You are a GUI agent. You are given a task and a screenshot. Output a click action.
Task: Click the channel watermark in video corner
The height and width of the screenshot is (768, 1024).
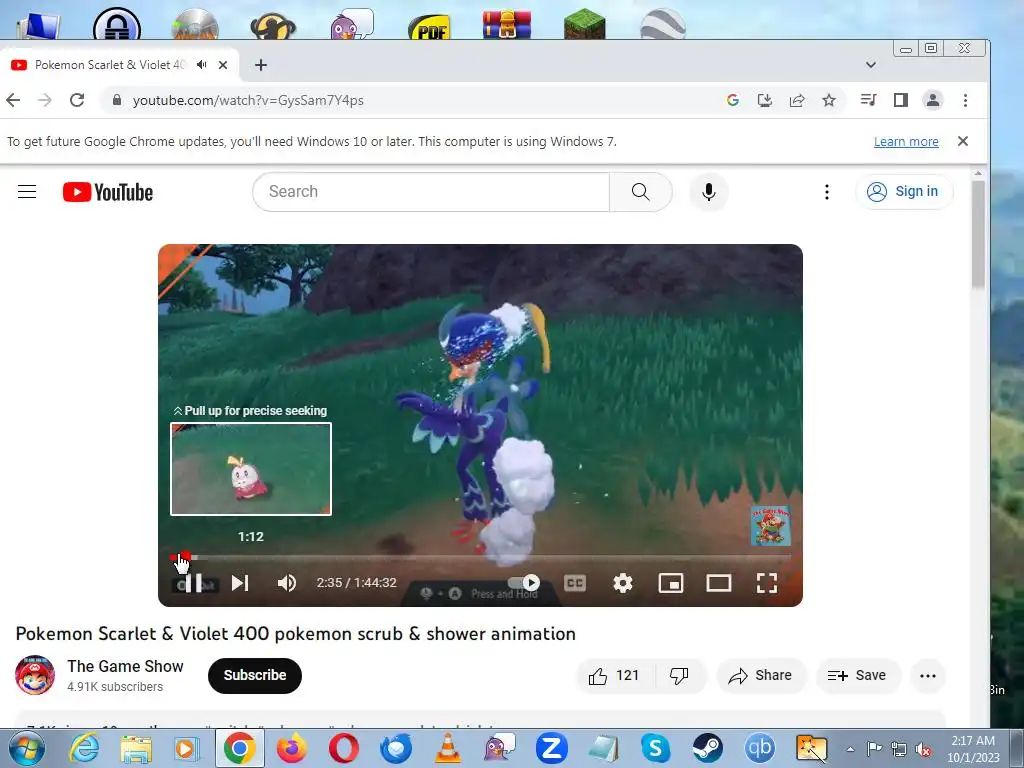point(771,526)
